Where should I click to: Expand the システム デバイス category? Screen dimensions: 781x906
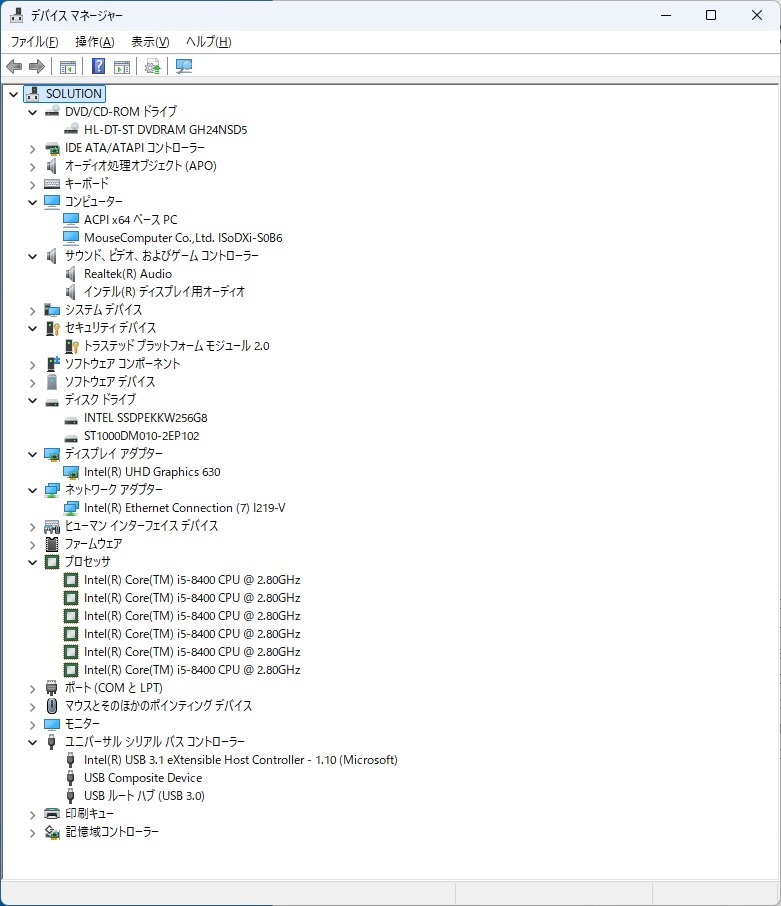coord(32,311)
